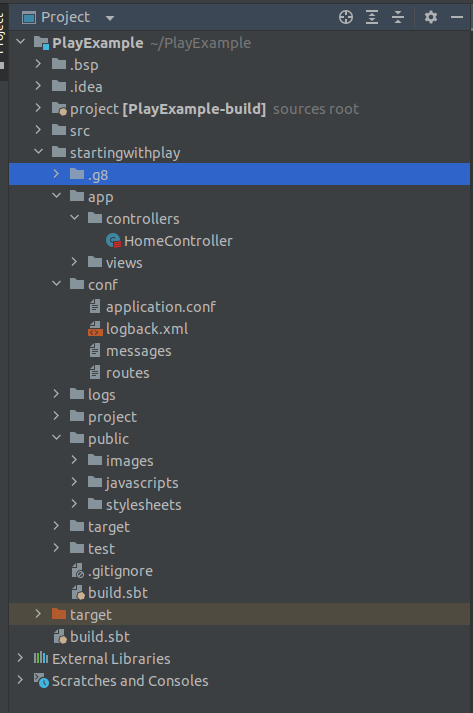The image size is (473, 713).
Task: Click the stylesheets folder icon
Action: click(x=95, y=504)
